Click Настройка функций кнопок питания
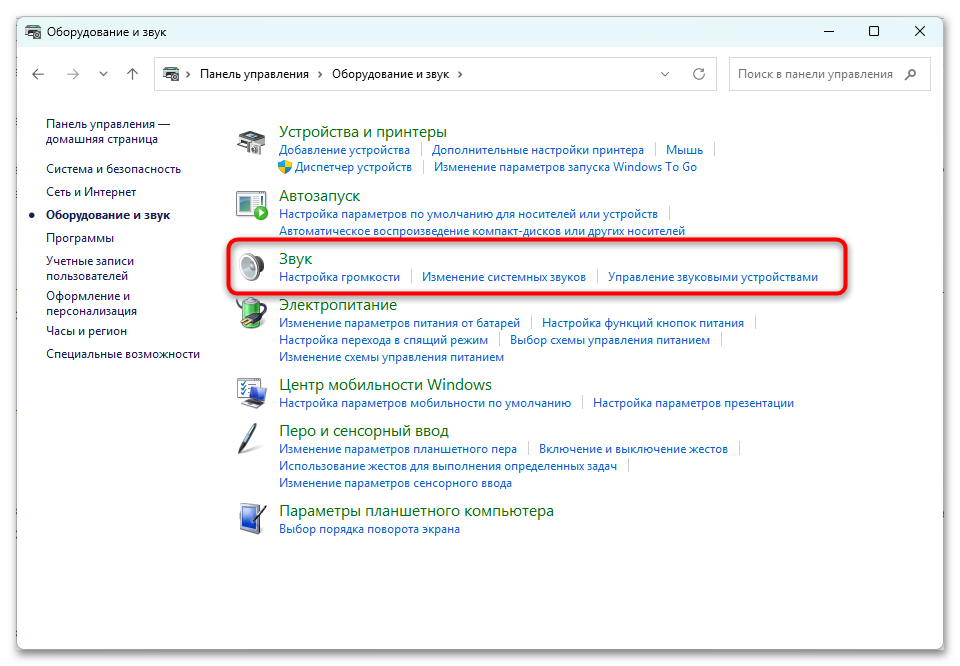The height and width of the screenshot is (666, 960). pyautogui.click(x=643, y=323)
